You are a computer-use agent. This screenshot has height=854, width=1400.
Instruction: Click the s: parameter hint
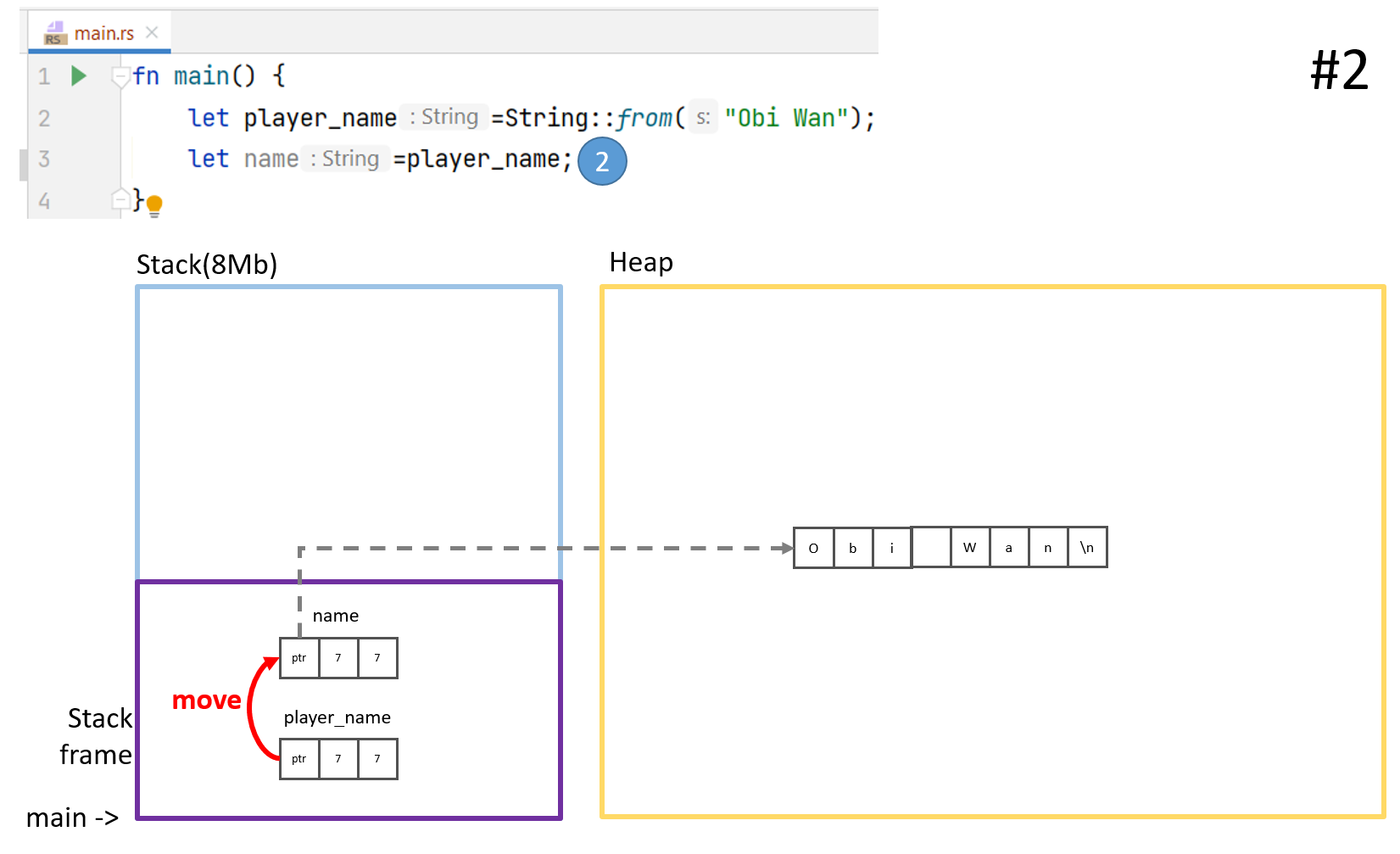(703, 118)
